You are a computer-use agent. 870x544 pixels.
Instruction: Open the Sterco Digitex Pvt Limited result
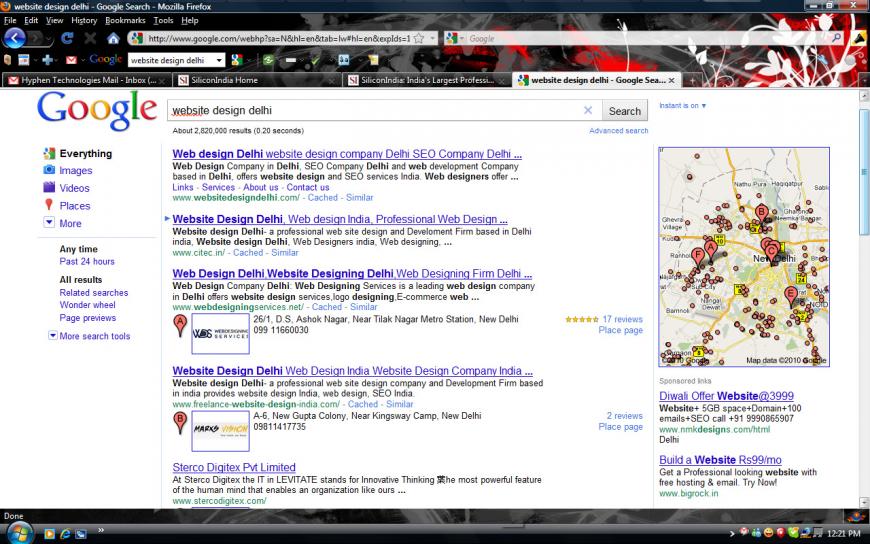click(x=234, y=467)
